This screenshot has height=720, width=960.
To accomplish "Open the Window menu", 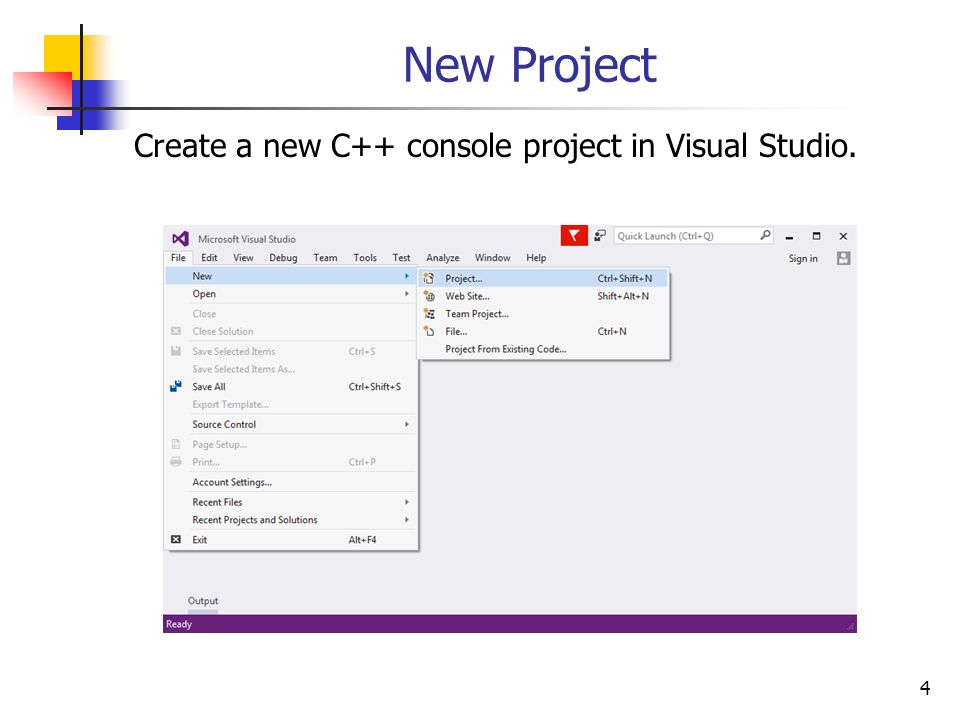I will coord(493,258).
